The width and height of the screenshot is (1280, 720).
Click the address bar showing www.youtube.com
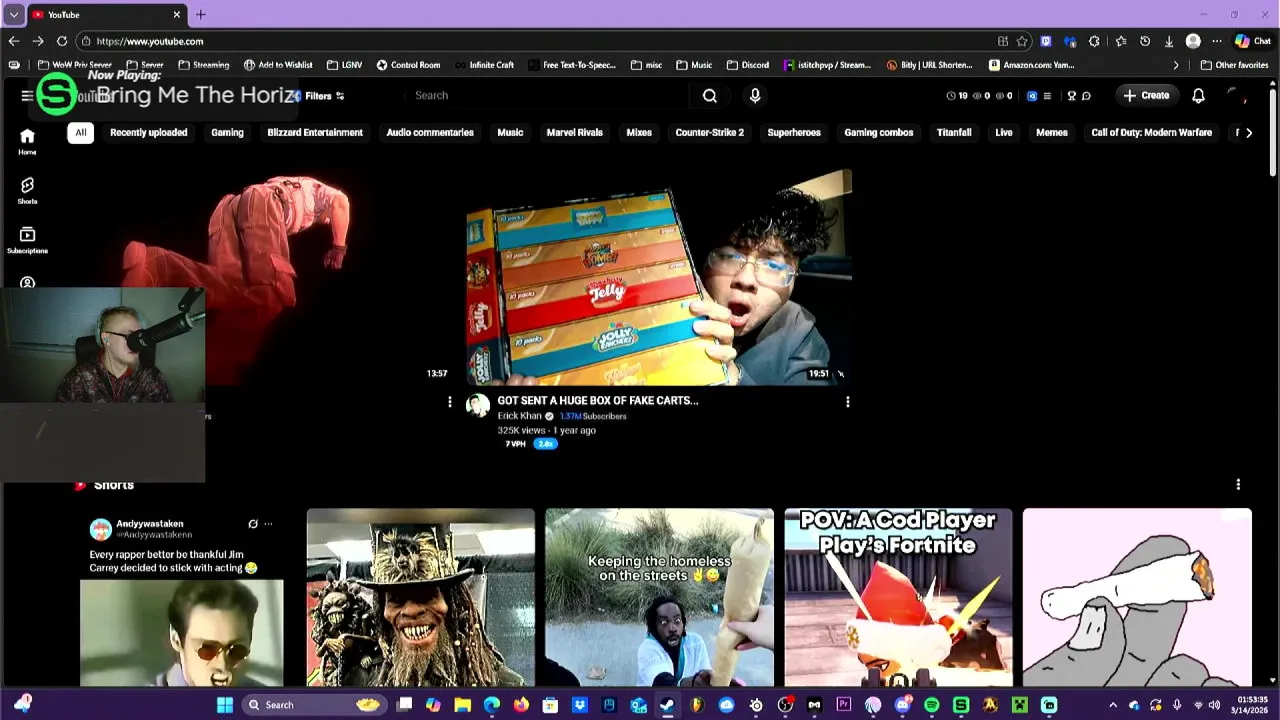click(540, 41)
